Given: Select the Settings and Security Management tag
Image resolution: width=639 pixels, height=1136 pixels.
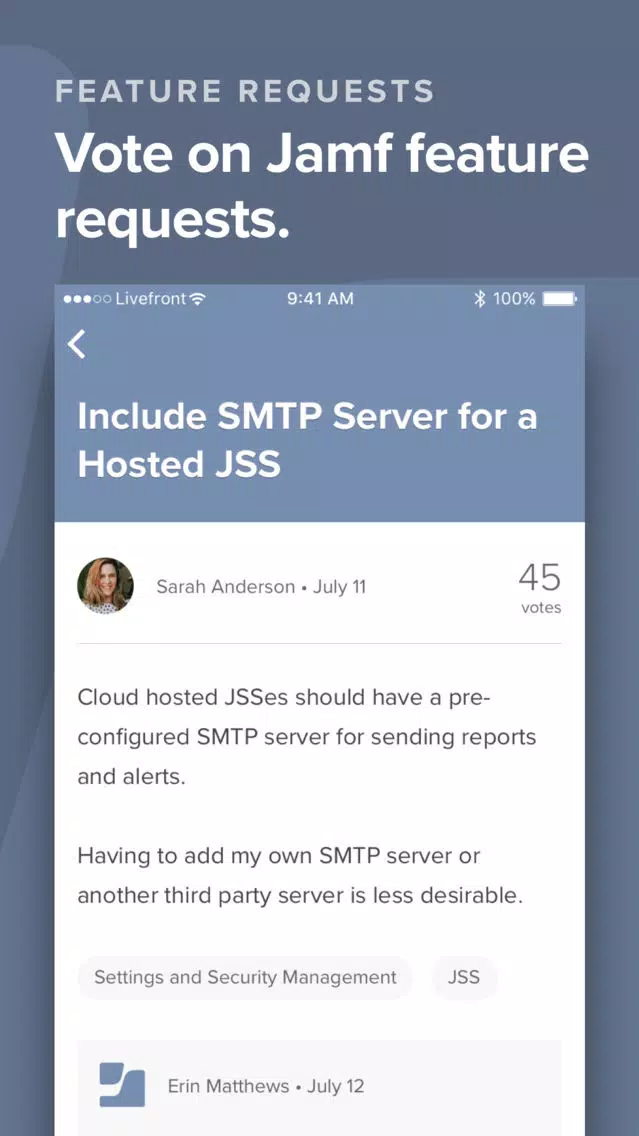Looking at the screenshot, I should (x=245, y=977).
